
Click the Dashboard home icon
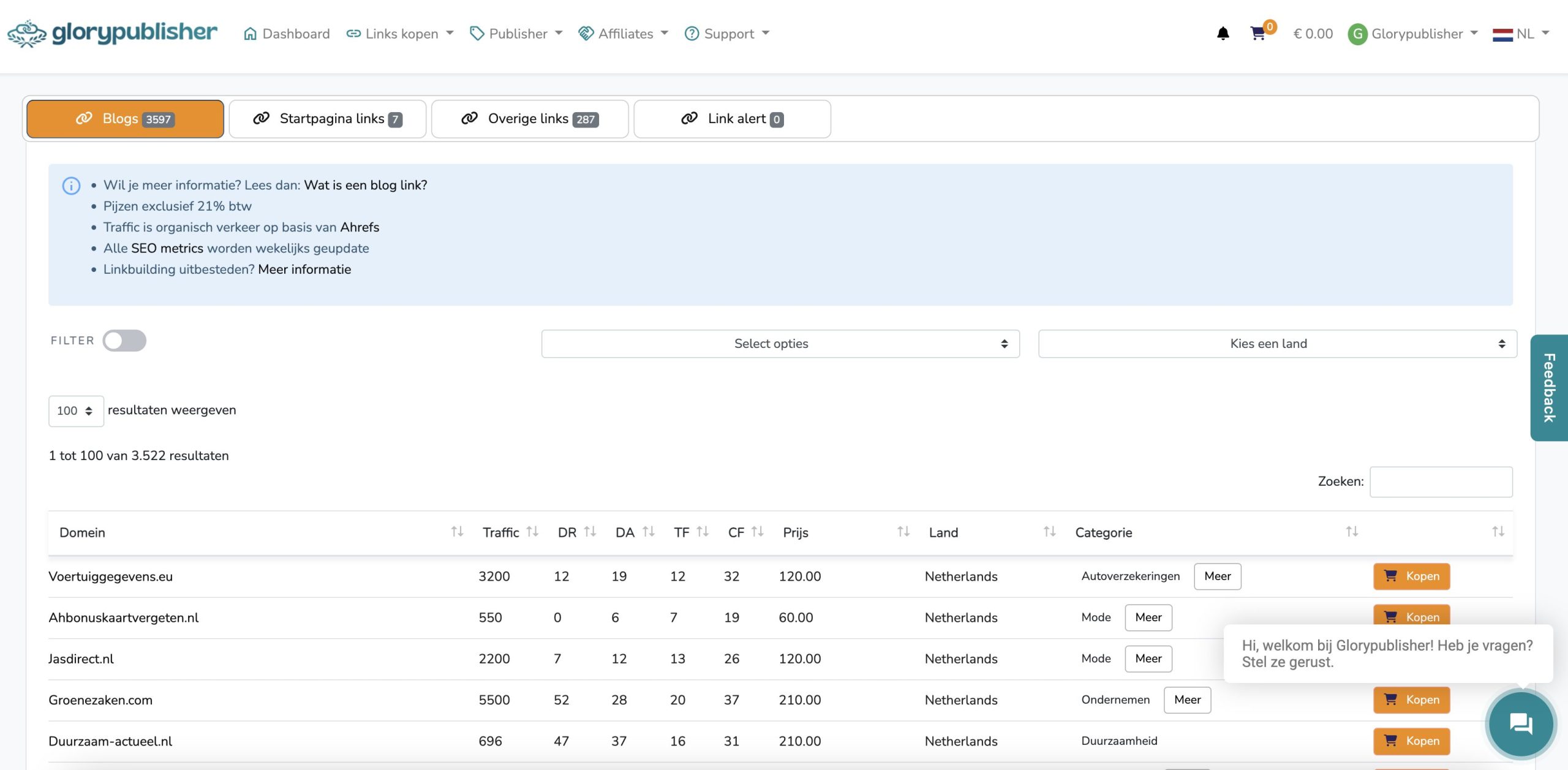pos(249,33)
